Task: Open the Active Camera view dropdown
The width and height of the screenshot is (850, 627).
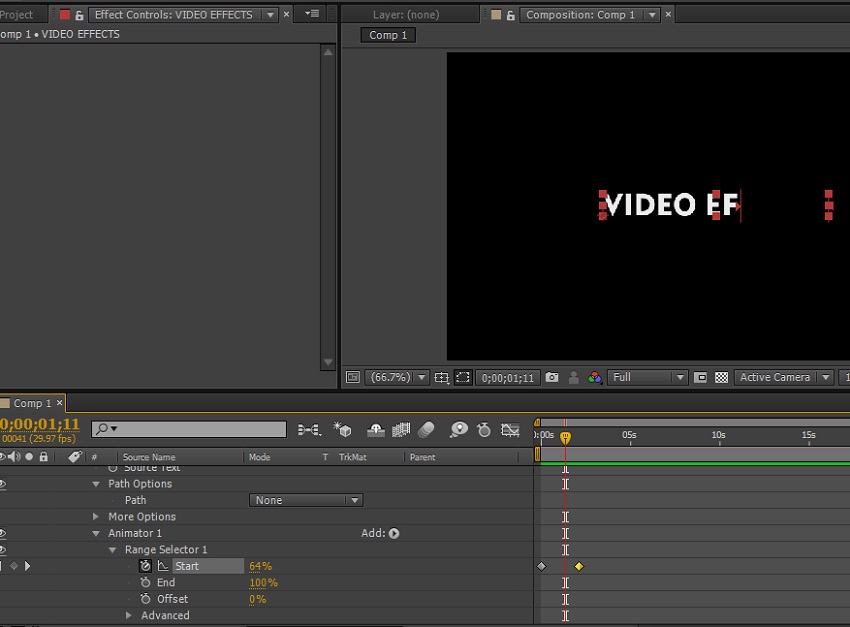Action: pos(783,377)
